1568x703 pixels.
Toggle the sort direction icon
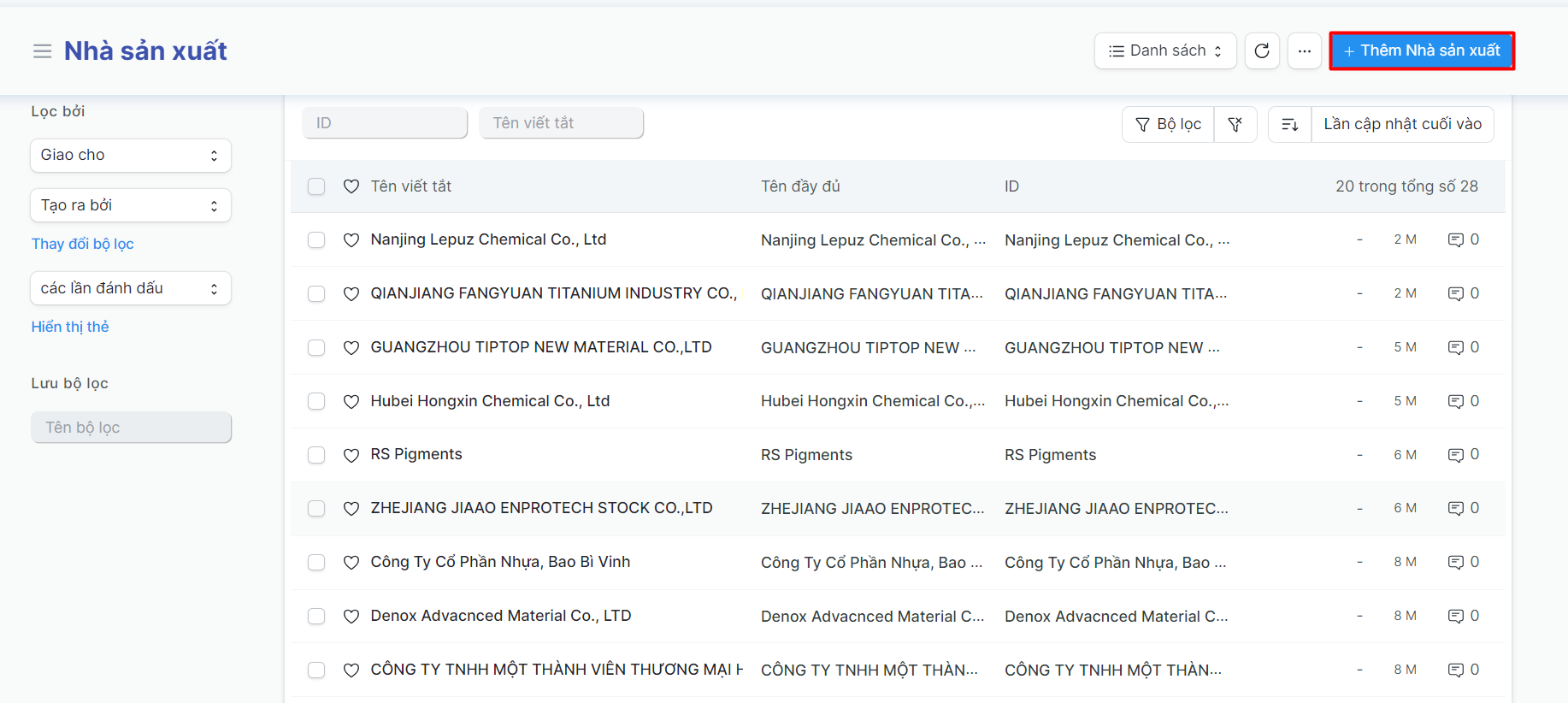tap(1289, 125)
